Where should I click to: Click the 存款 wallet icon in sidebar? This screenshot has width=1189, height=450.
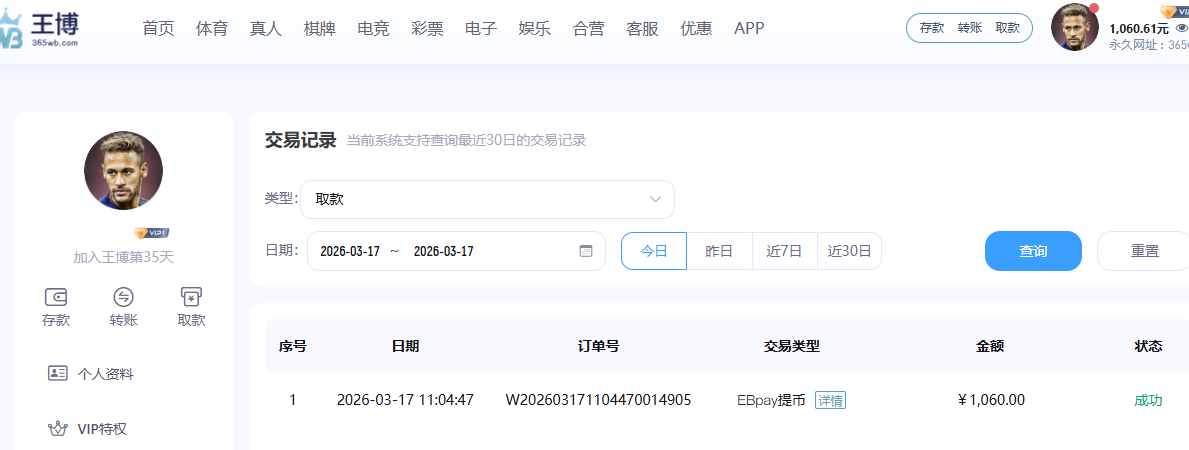click(x=56, y=297)
